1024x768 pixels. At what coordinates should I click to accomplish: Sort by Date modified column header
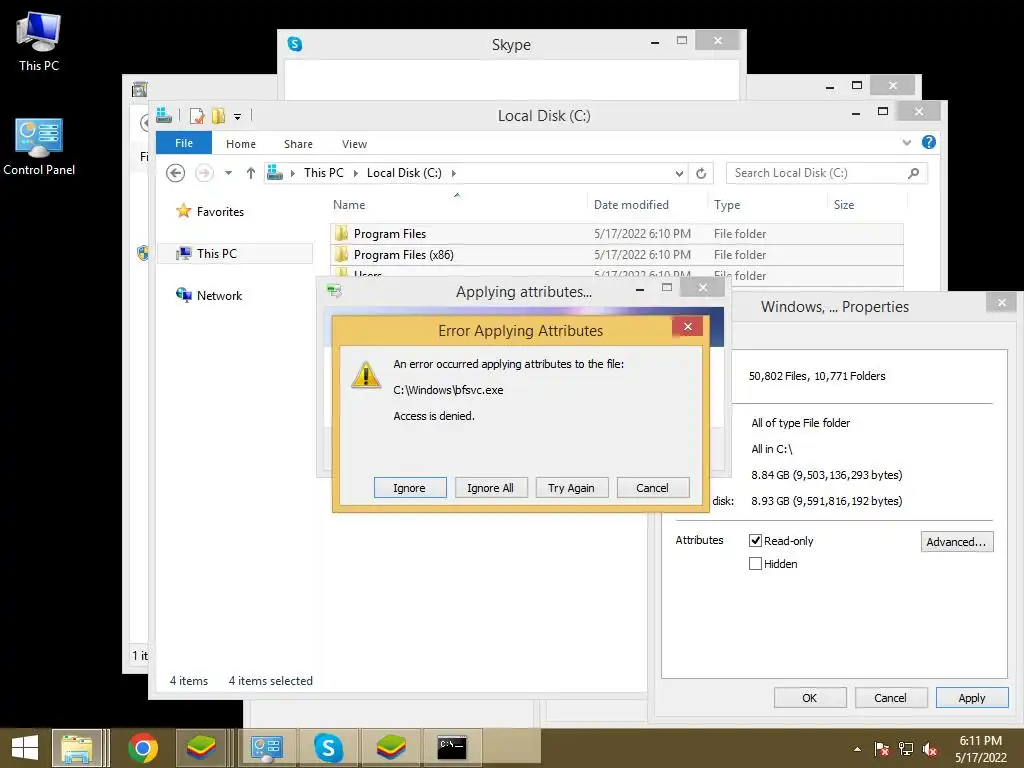(x=631, y=204)
